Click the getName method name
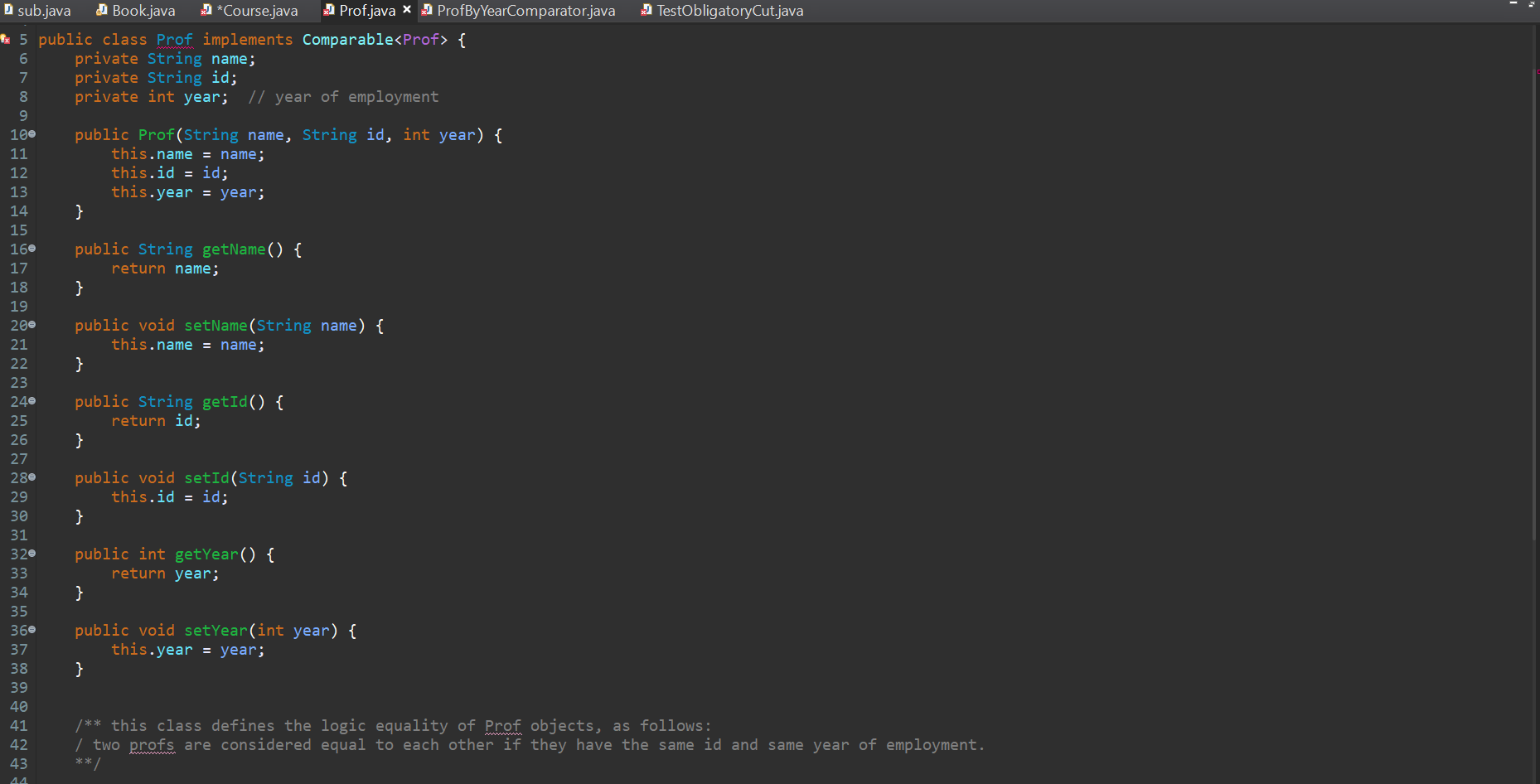This screenshot has width=1540, height=784. (234, 249)
